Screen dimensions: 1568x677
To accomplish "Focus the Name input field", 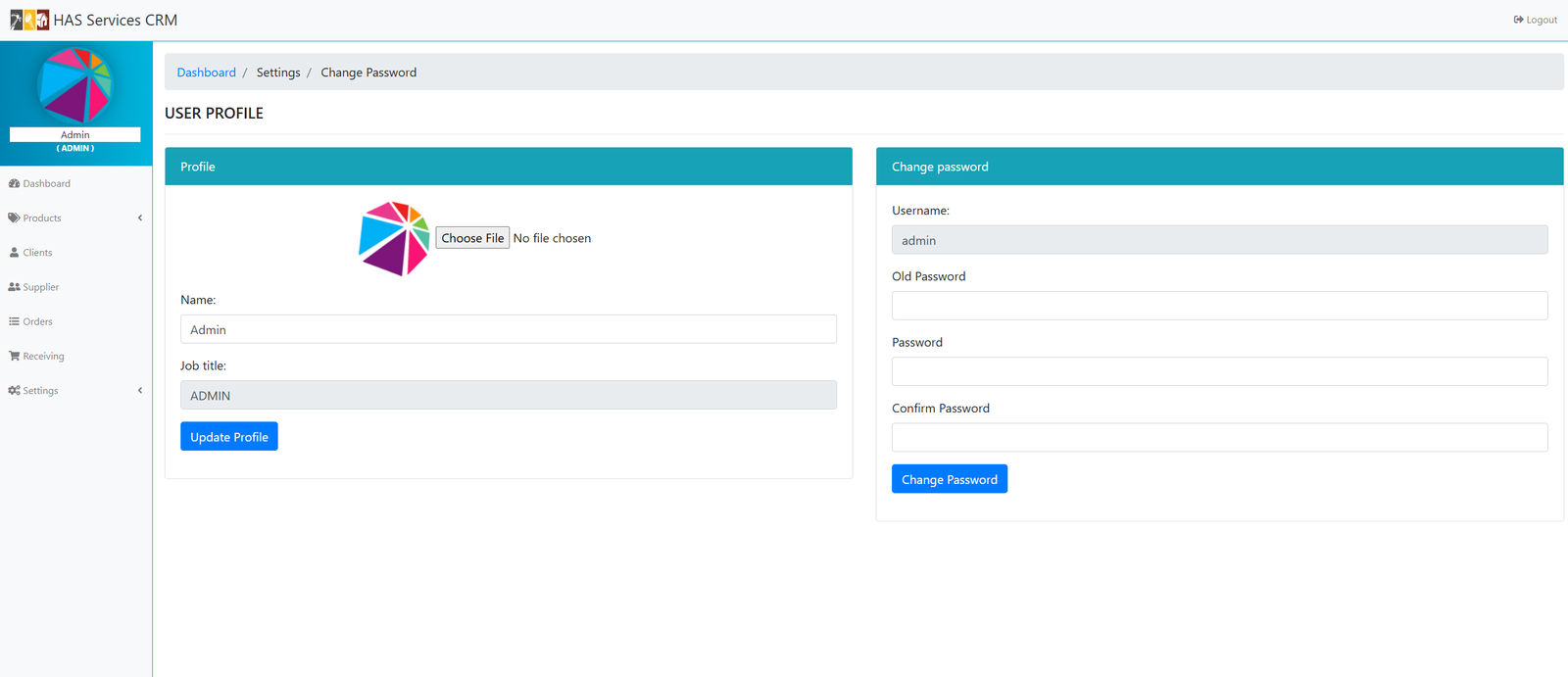I will point(508,329).
